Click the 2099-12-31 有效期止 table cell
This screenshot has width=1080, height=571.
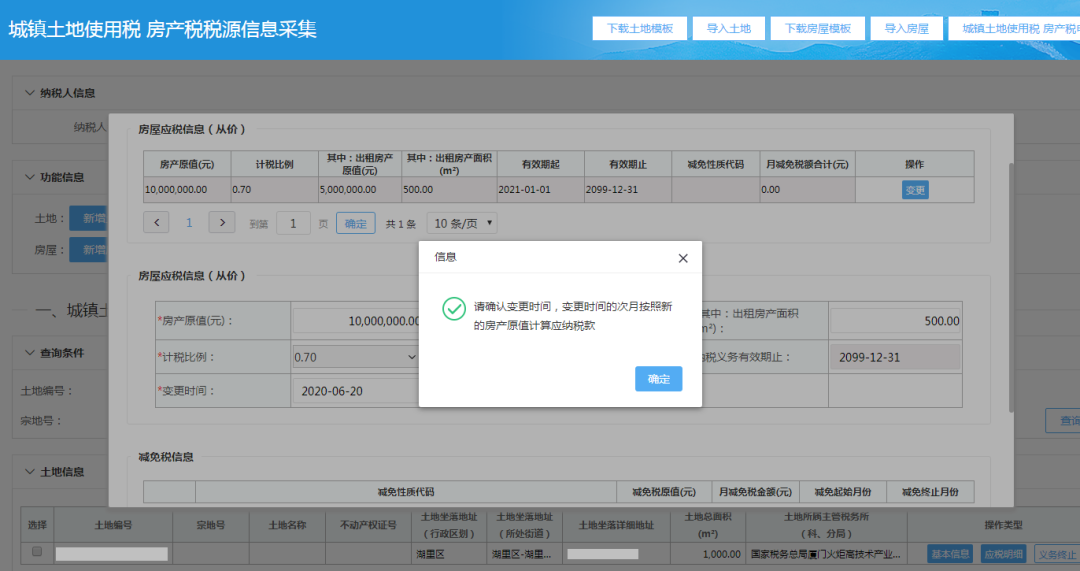pos(627,189)
